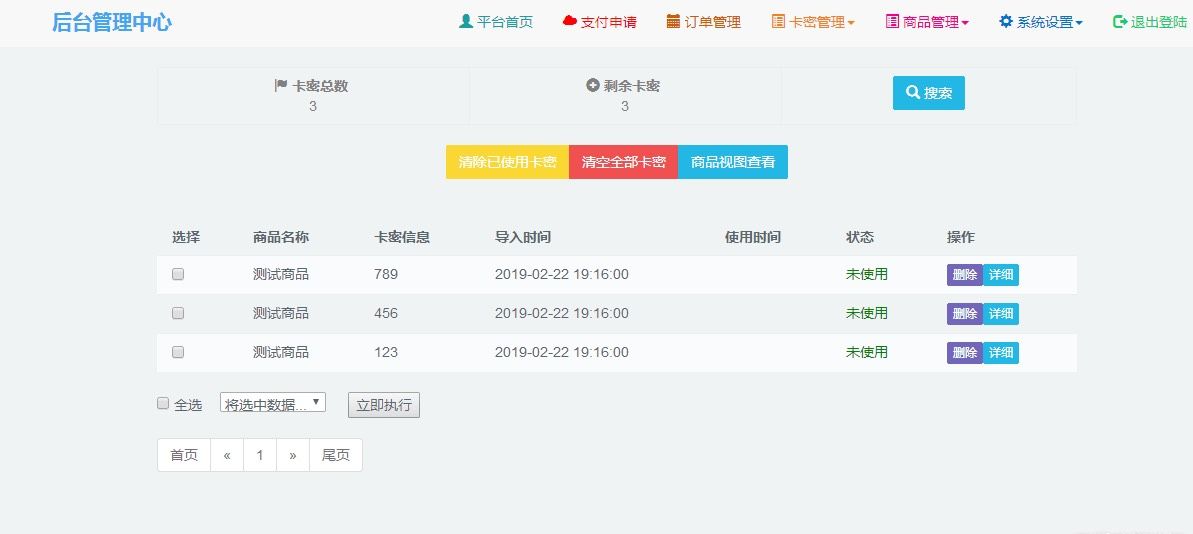Click 立即执行 to run batch action
This screenshot has height=534, width=1193.
click(x=383, y=405)
